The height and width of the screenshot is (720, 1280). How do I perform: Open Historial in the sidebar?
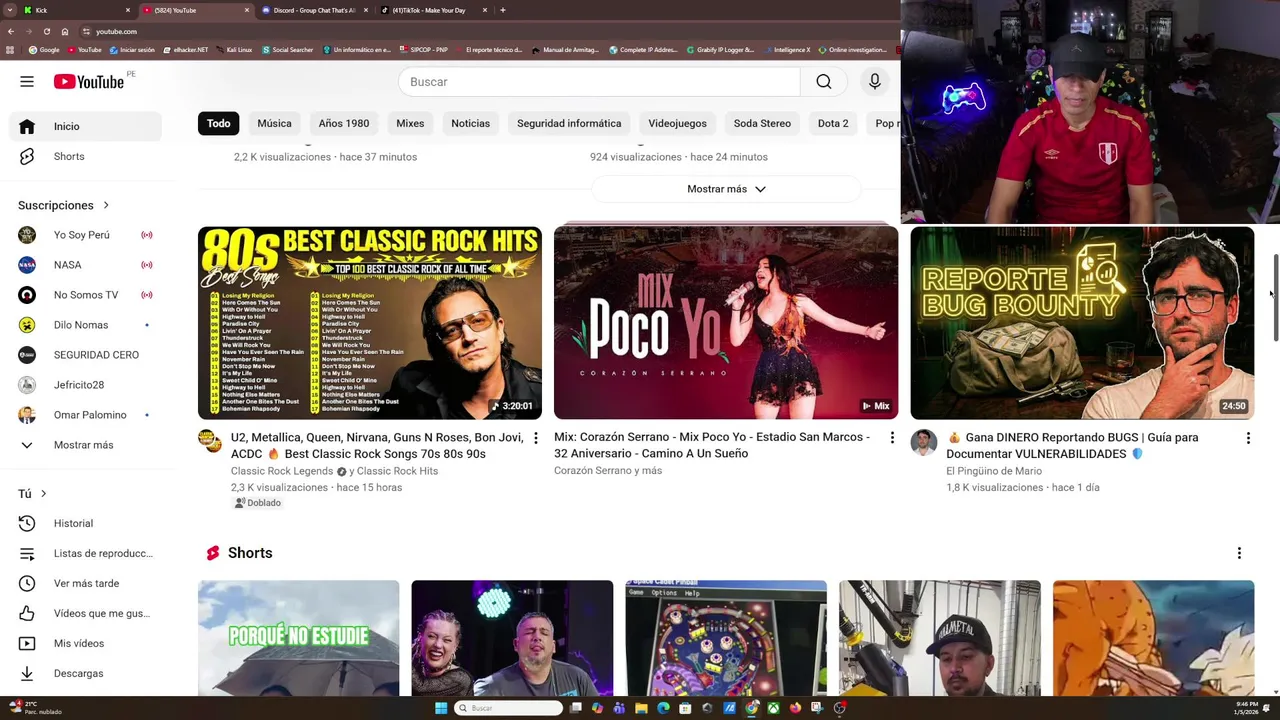coord(86,523)
